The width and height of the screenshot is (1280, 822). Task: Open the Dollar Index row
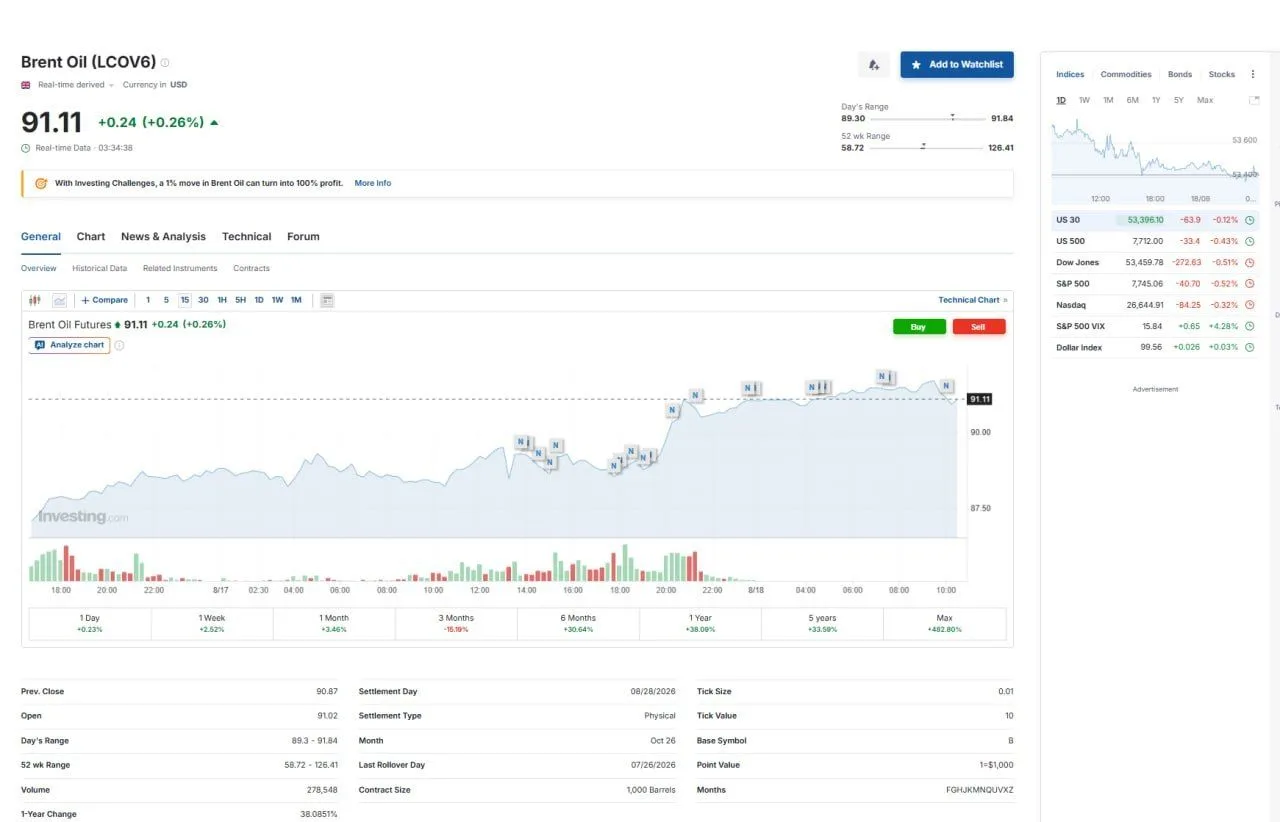click(x=1155, y=347)
